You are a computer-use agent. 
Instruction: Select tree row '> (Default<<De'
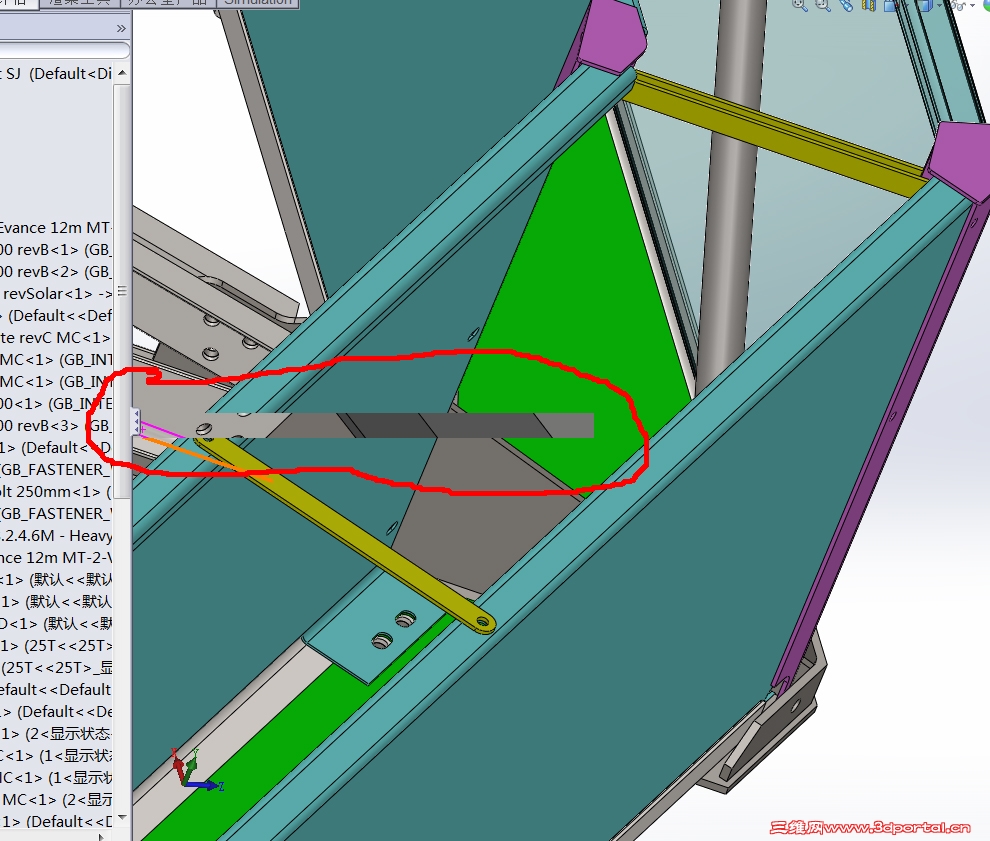56,712
